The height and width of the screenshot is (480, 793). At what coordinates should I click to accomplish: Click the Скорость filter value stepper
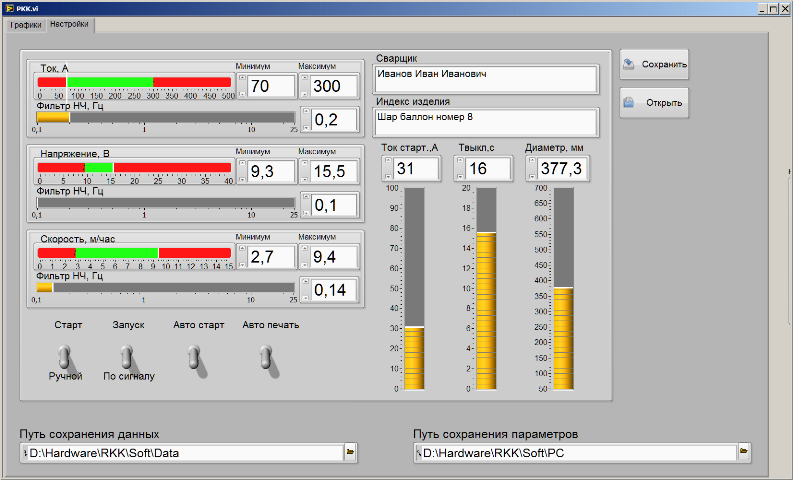point(305,290)
